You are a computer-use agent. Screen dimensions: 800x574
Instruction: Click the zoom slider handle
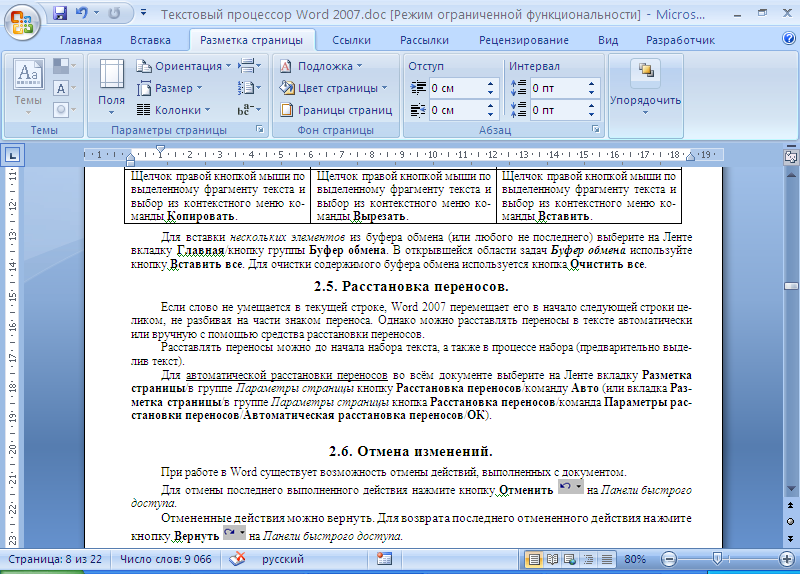click(x=717, y=558)
